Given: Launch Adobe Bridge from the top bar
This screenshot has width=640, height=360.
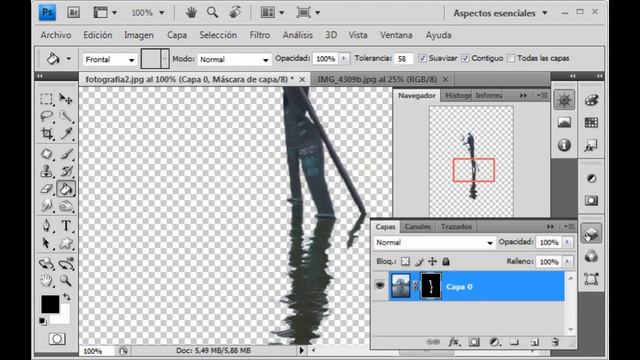Looking at the screenshot, I should (73, 13).
